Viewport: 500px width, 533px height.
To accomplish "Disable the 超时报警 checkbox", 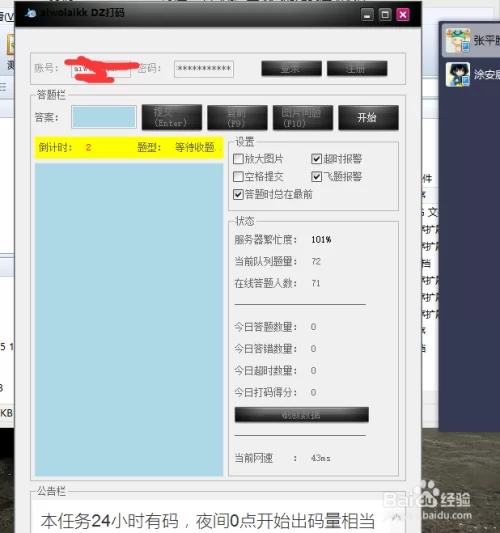I will (x=316, y=159).
